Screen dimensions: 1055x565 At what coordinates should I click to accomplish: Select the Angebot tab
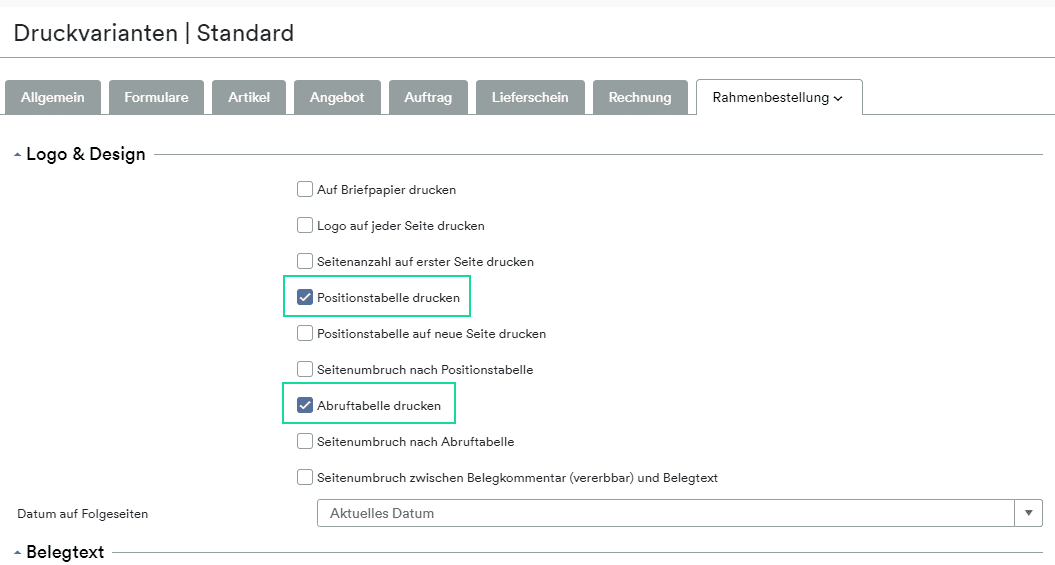coord(337,98)
